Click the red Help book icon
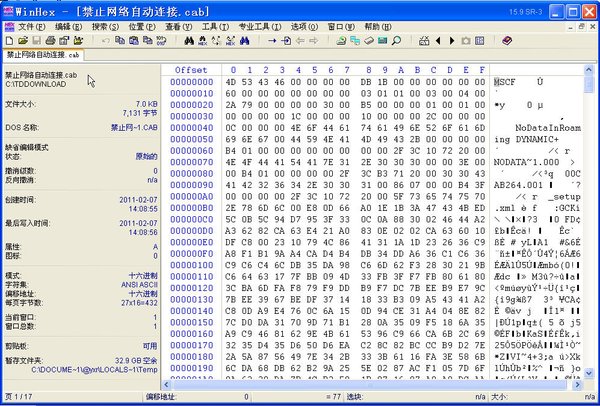 tap(507, 41)
